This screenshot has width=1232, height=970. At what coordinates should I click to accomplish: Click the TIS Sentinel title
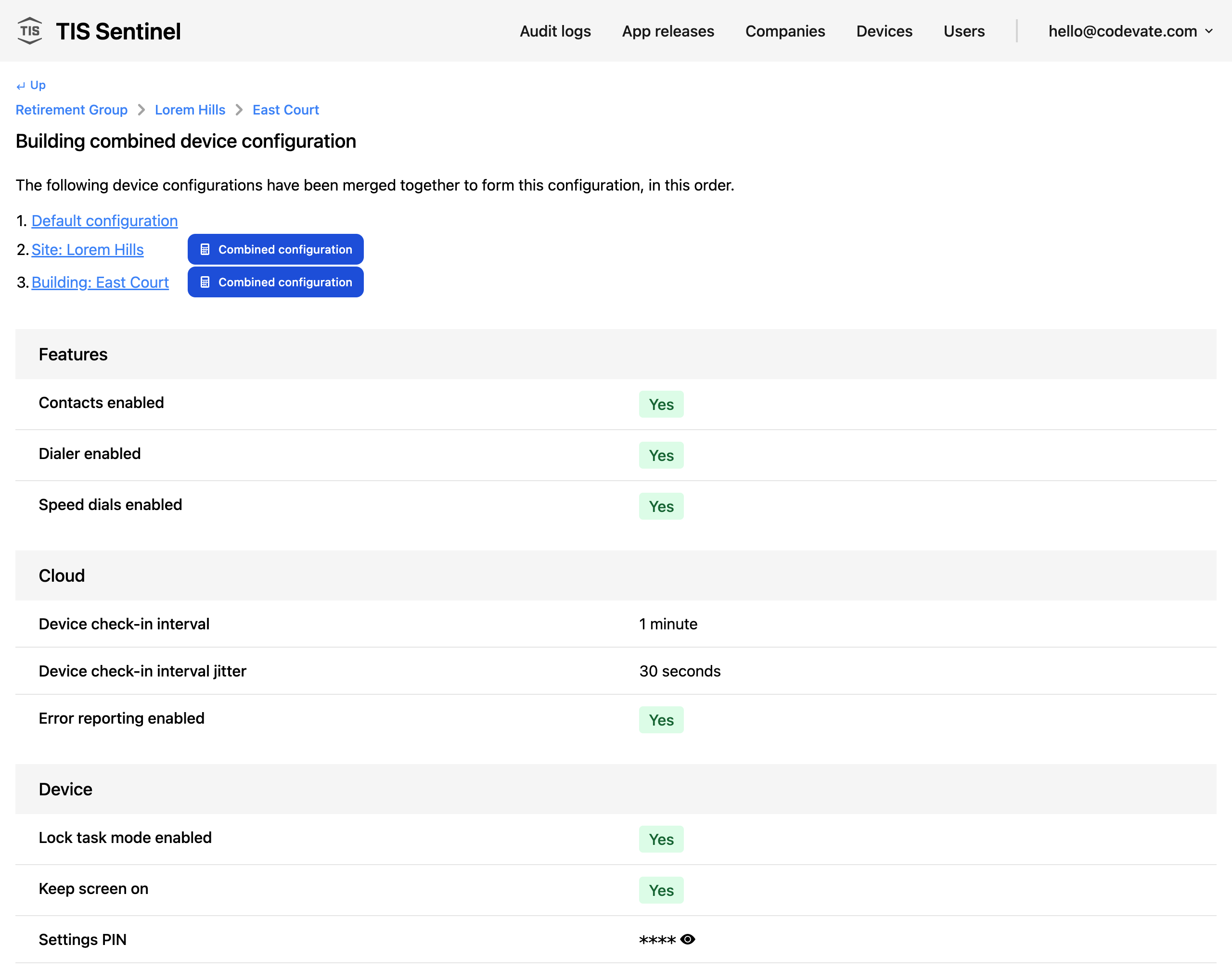pos(118,31)
